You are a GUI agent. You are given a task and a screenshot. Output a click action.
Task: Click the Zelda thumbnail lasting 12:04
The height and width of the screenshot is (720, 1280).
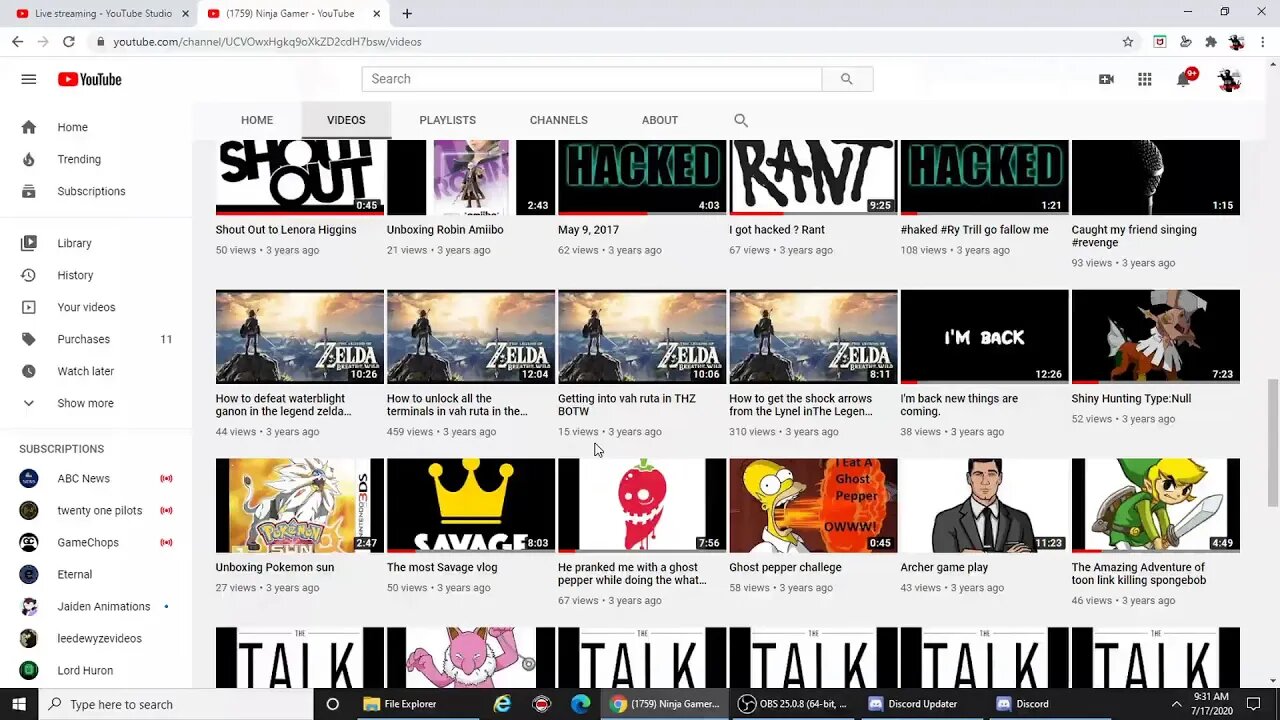pyautogui.click(x=471, y=337)
